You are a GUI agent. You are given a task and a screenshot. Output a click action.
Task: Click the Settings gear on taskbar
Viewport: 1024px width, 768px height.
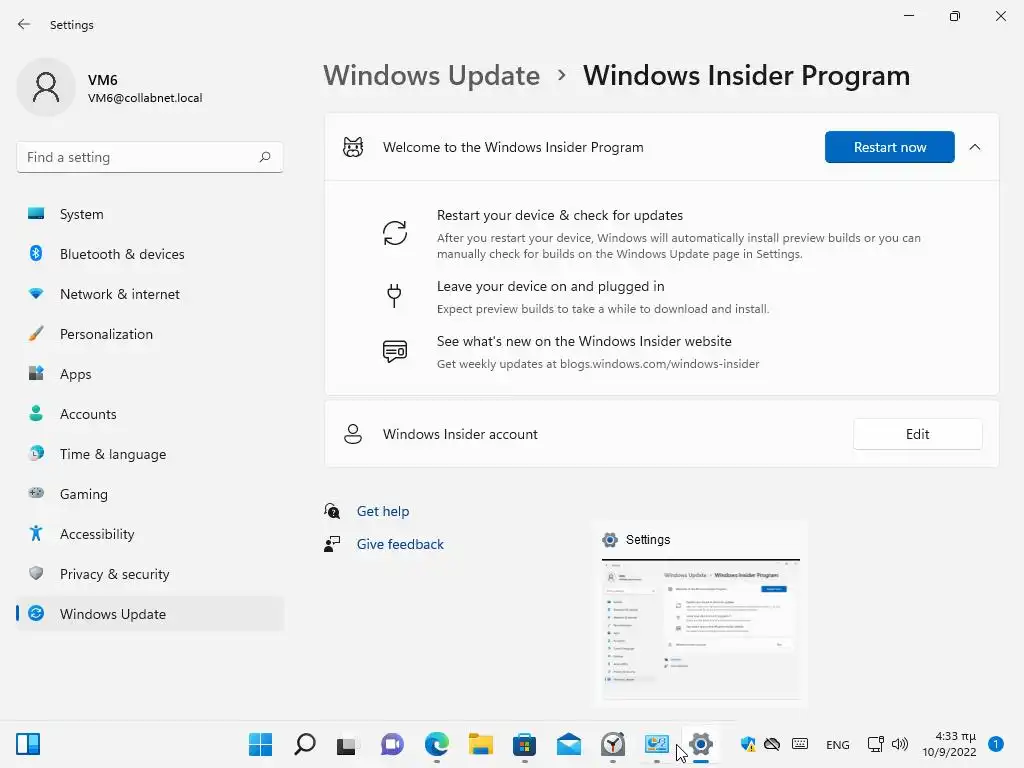click(x=701, y=744)
